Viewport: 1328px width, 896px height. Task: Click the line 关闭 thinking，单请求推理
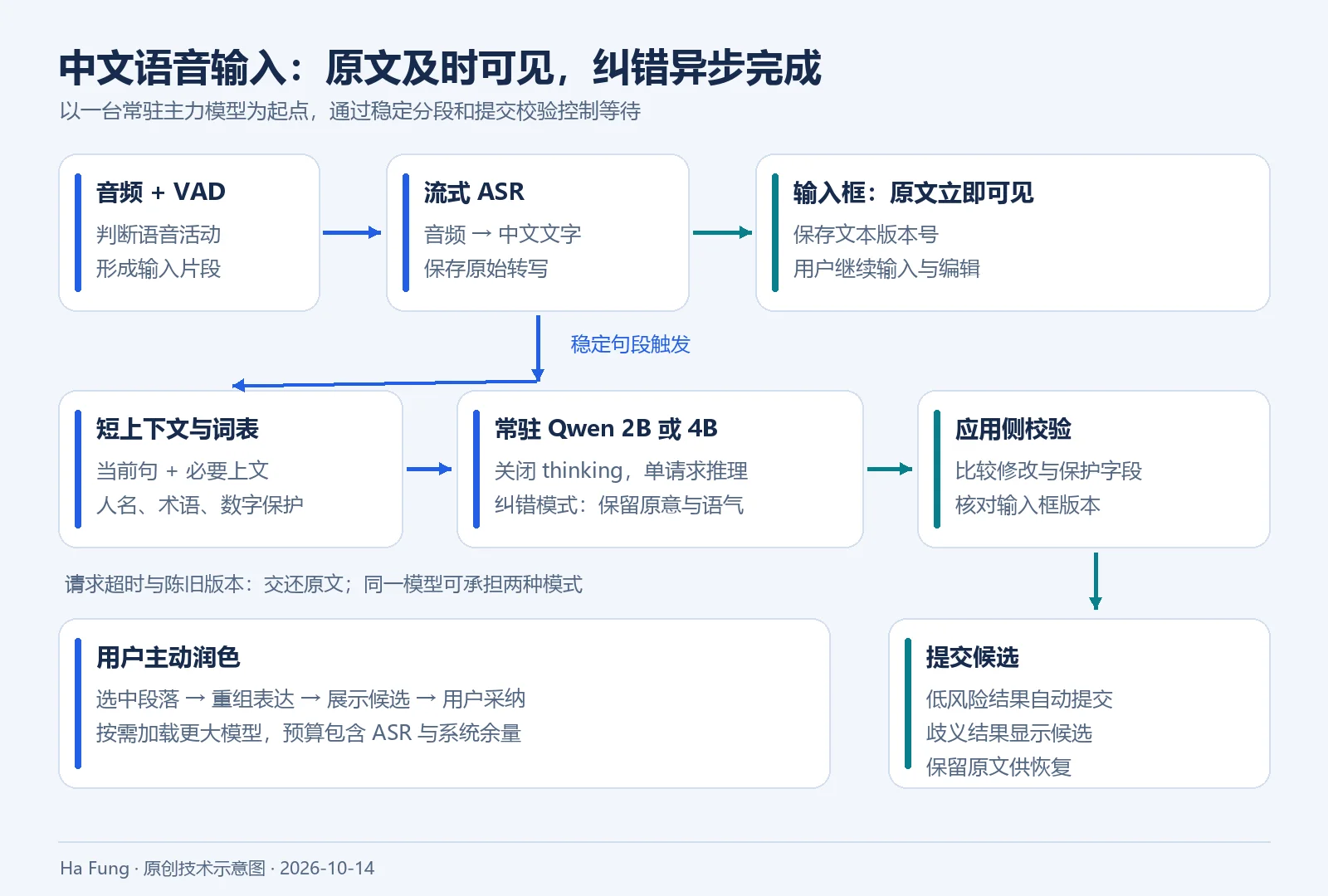621,471
